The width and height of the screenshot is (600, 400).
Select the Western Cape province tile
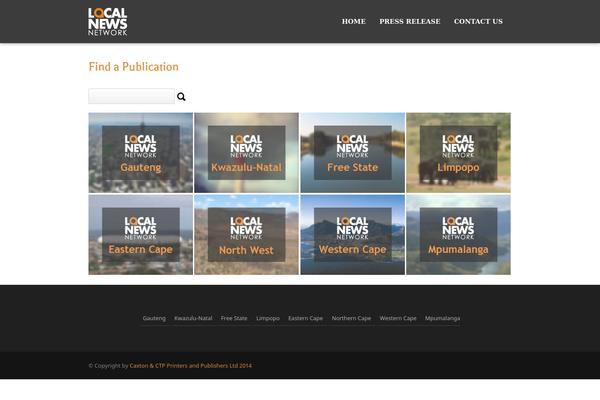(x=352, y=235)
